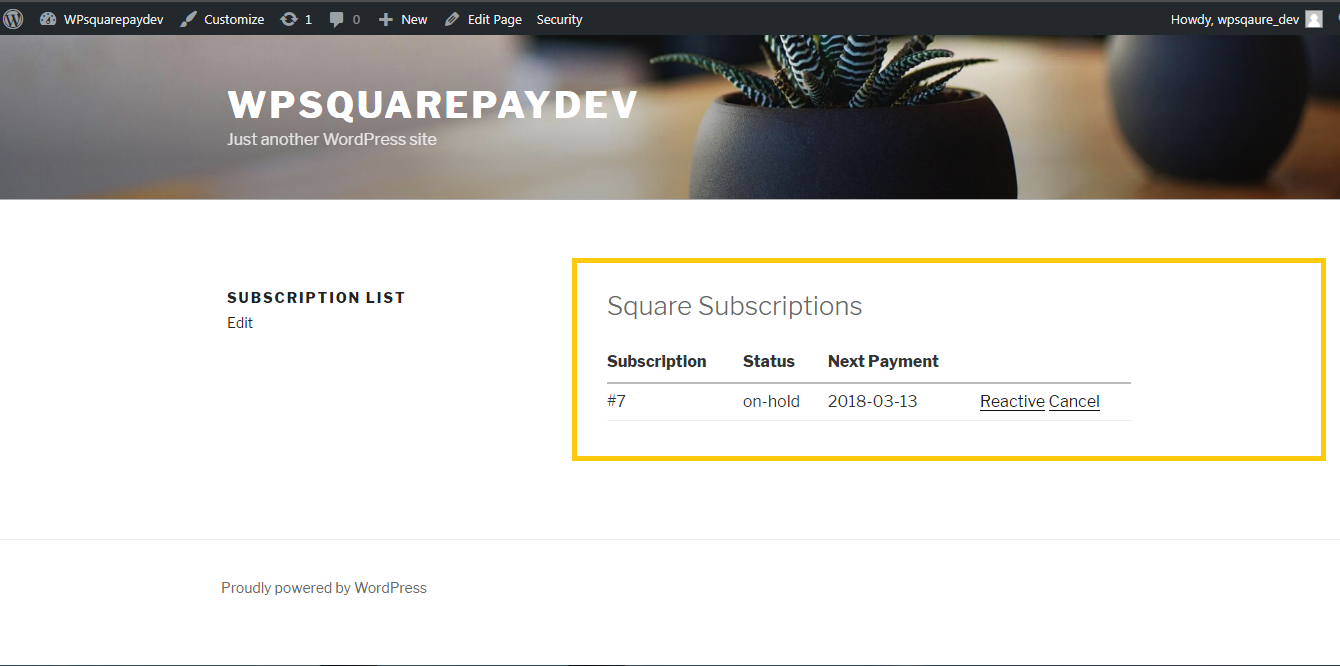Click the #7 subscription number
The height and width of the screenshot is (666, 1340).
[616, 401]
